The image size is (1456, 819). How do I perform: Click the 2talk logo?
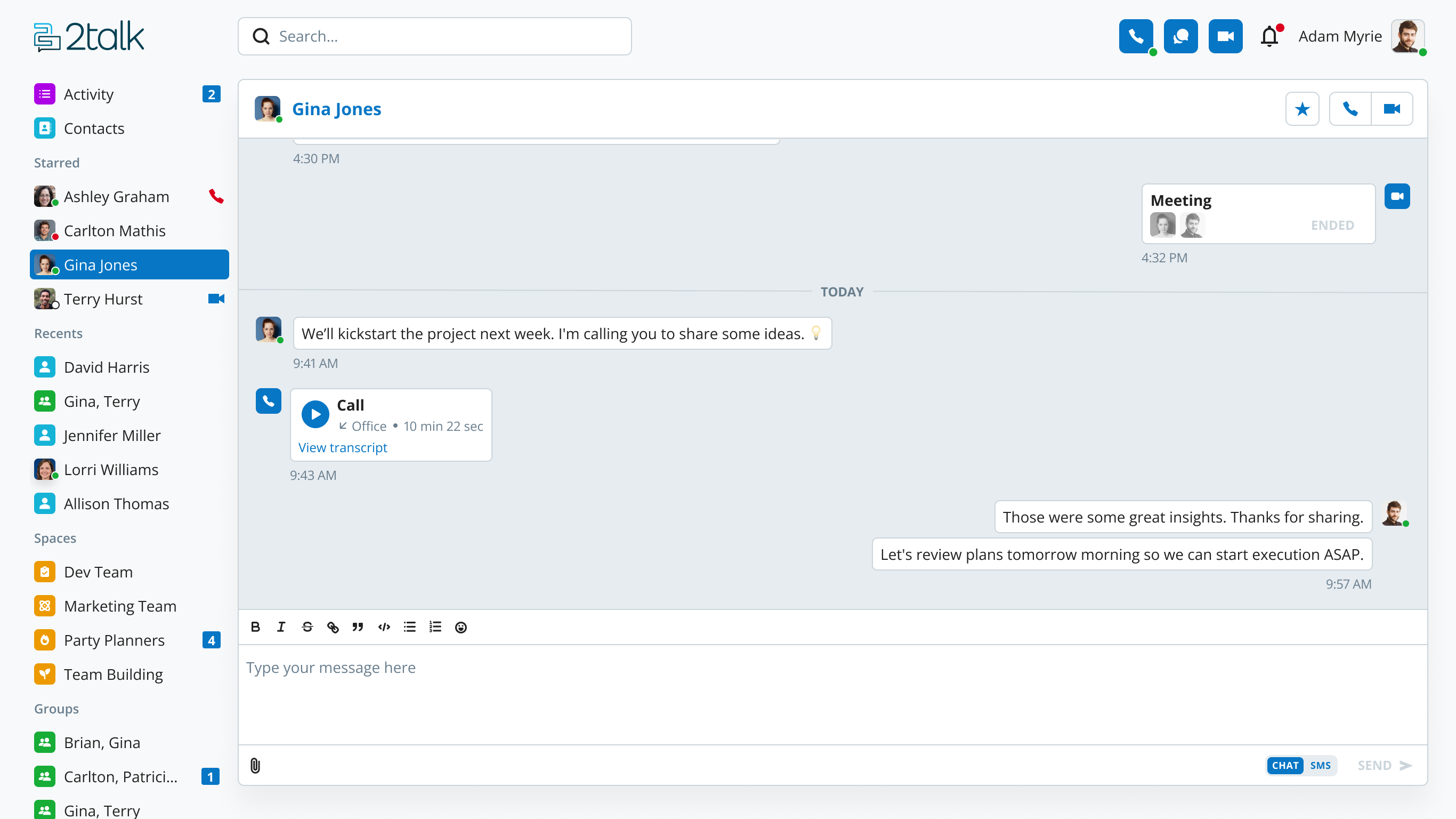point(89,37)
